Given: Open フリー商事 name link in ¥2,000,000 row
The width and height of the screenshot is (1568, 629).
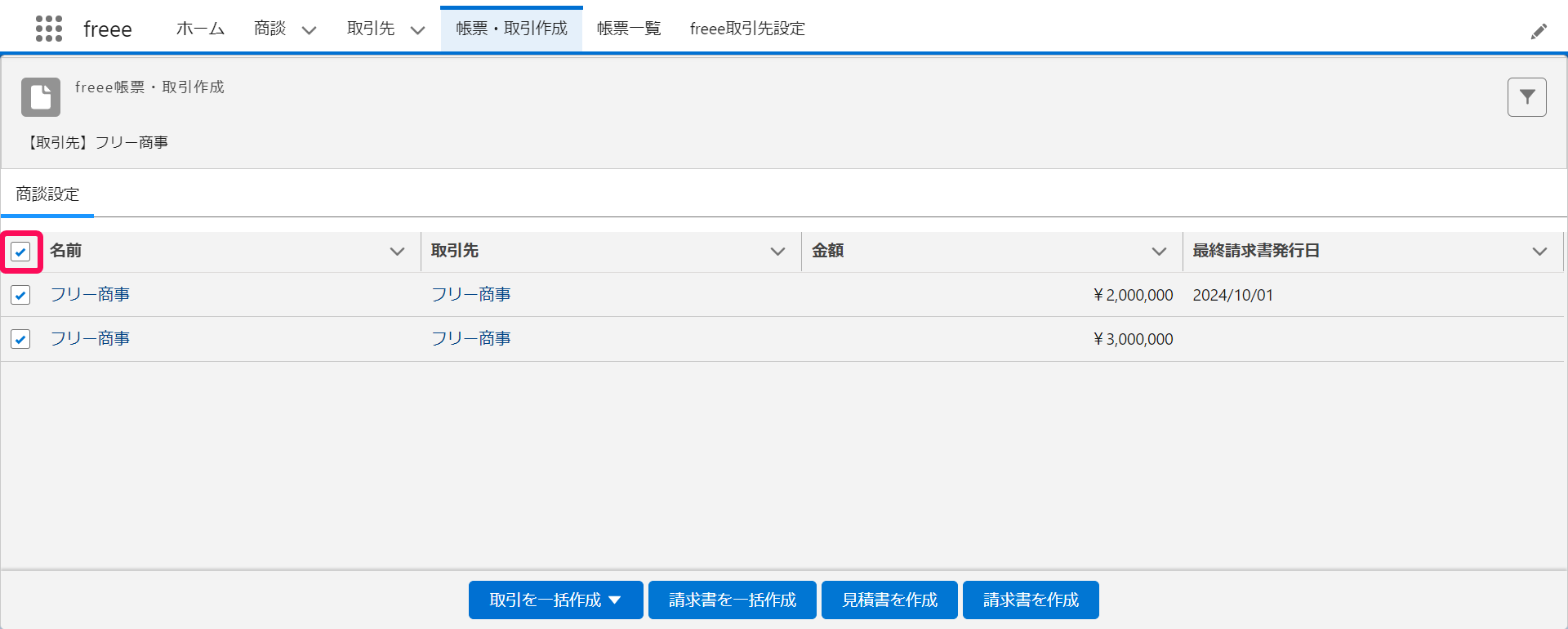Looking at the screenshot, I should [90, 295].
